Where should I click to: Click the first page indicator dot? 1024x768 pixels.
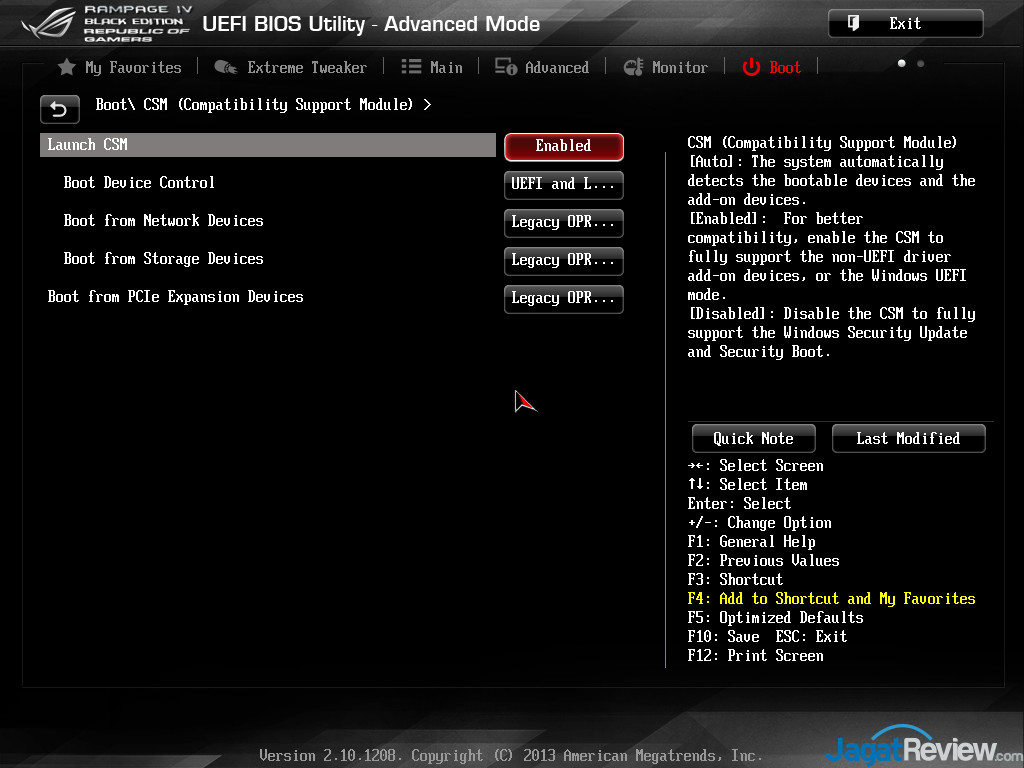click(x=902, y=63)
